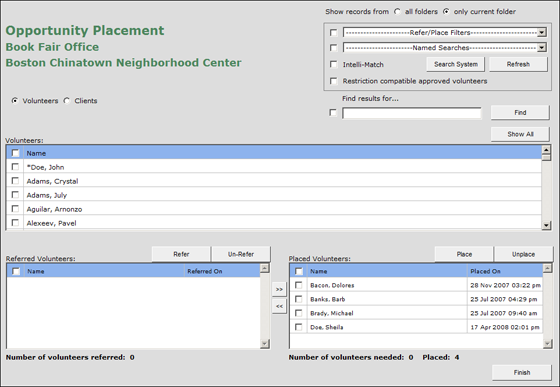Click the Unplace button
Image resolution: width=560 pixels, height=387 pixels.
click(524, 254)
